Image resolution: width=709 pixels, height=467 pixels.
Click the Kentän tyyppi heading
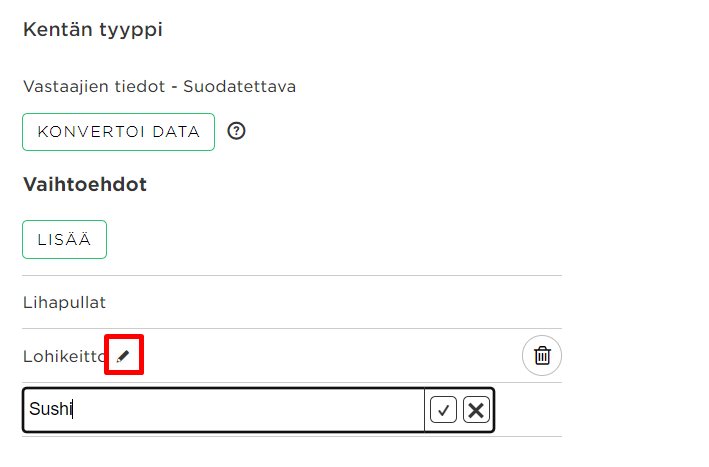click(93, 30)
